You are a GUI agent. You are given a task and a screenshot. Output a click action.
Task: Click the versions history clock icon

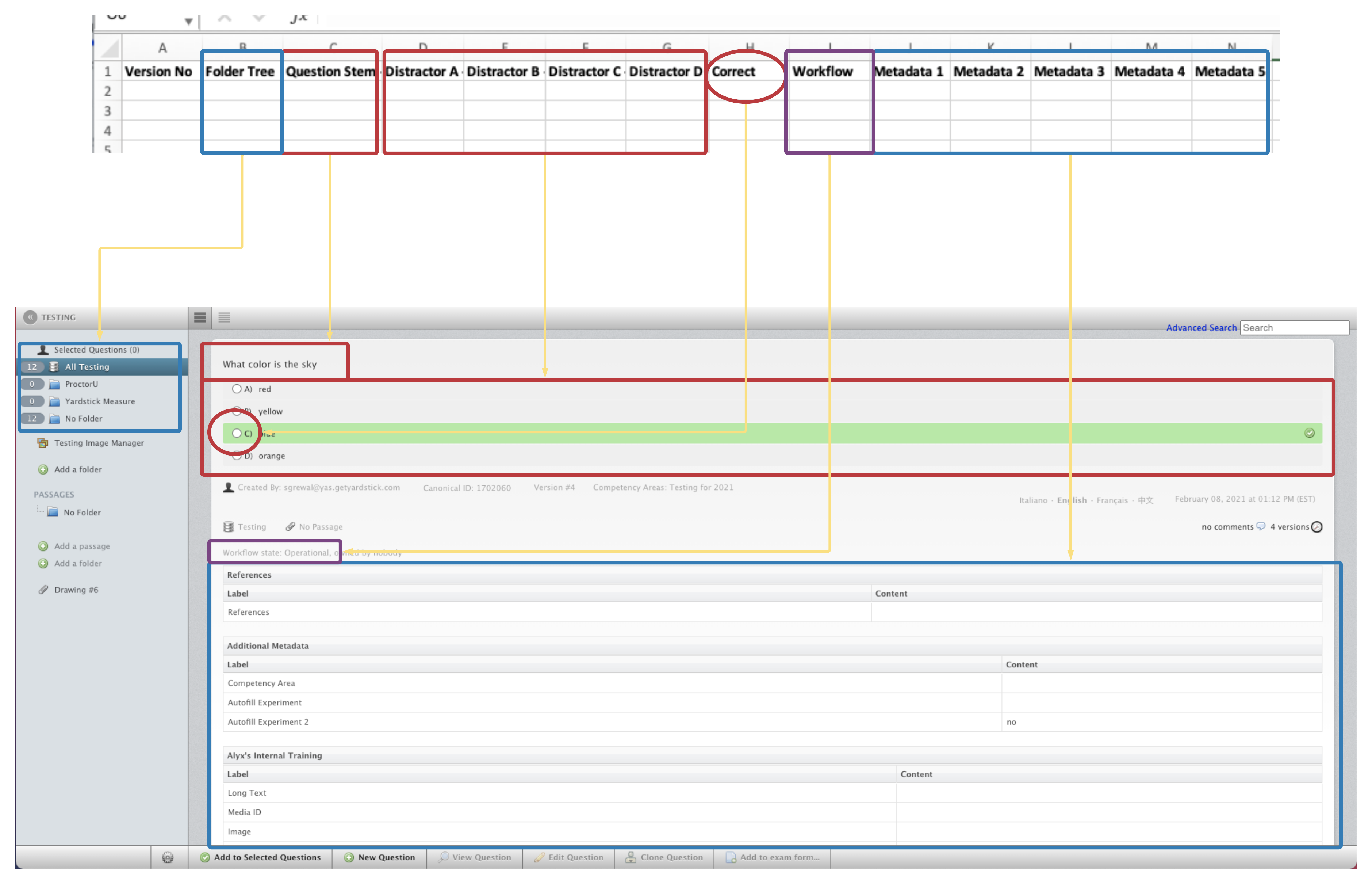[1317, 527]
